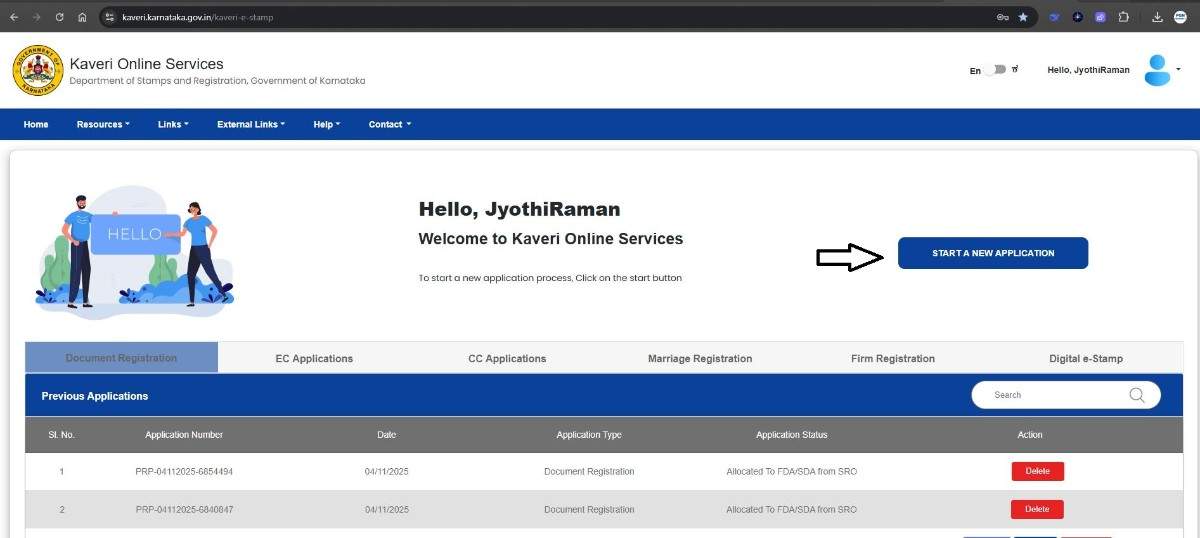Go to browser home page icon

pos(82,17)
